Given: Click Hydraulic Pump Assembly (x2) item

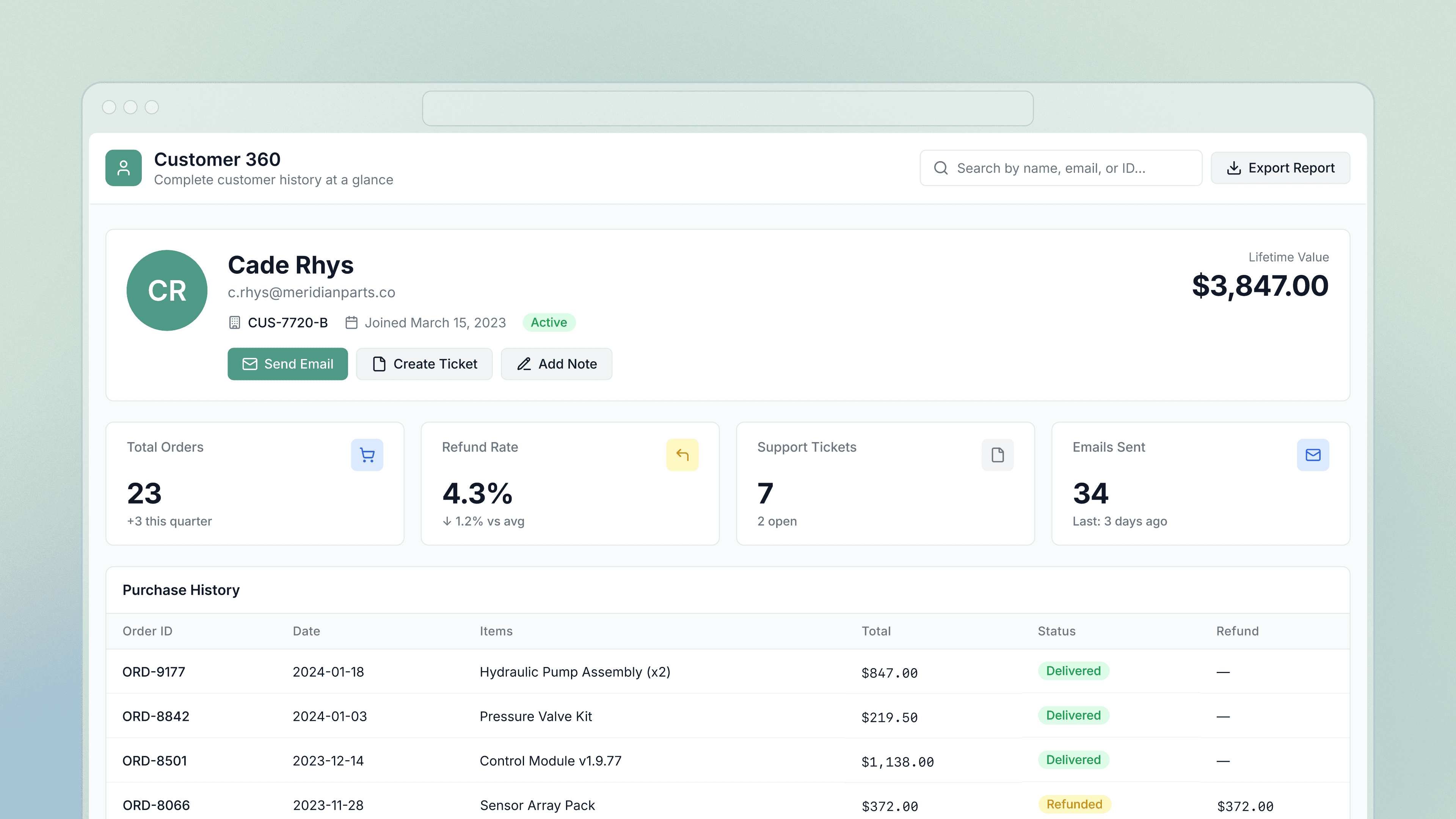Looking at the screenshot, I should tap(575, 672).
